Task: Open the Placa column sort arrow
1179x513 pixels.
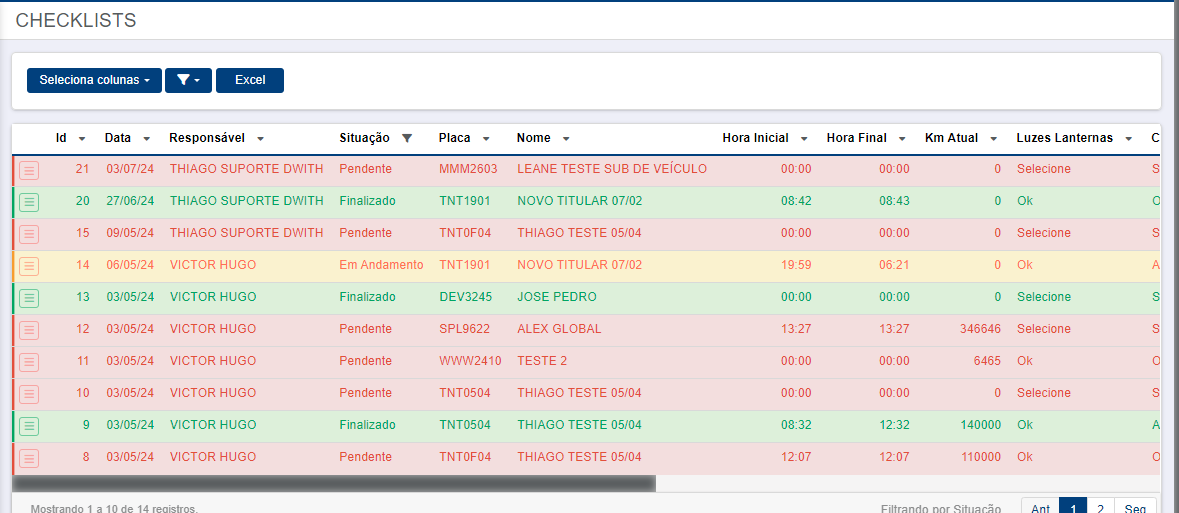Action: (x=486, y=138)
